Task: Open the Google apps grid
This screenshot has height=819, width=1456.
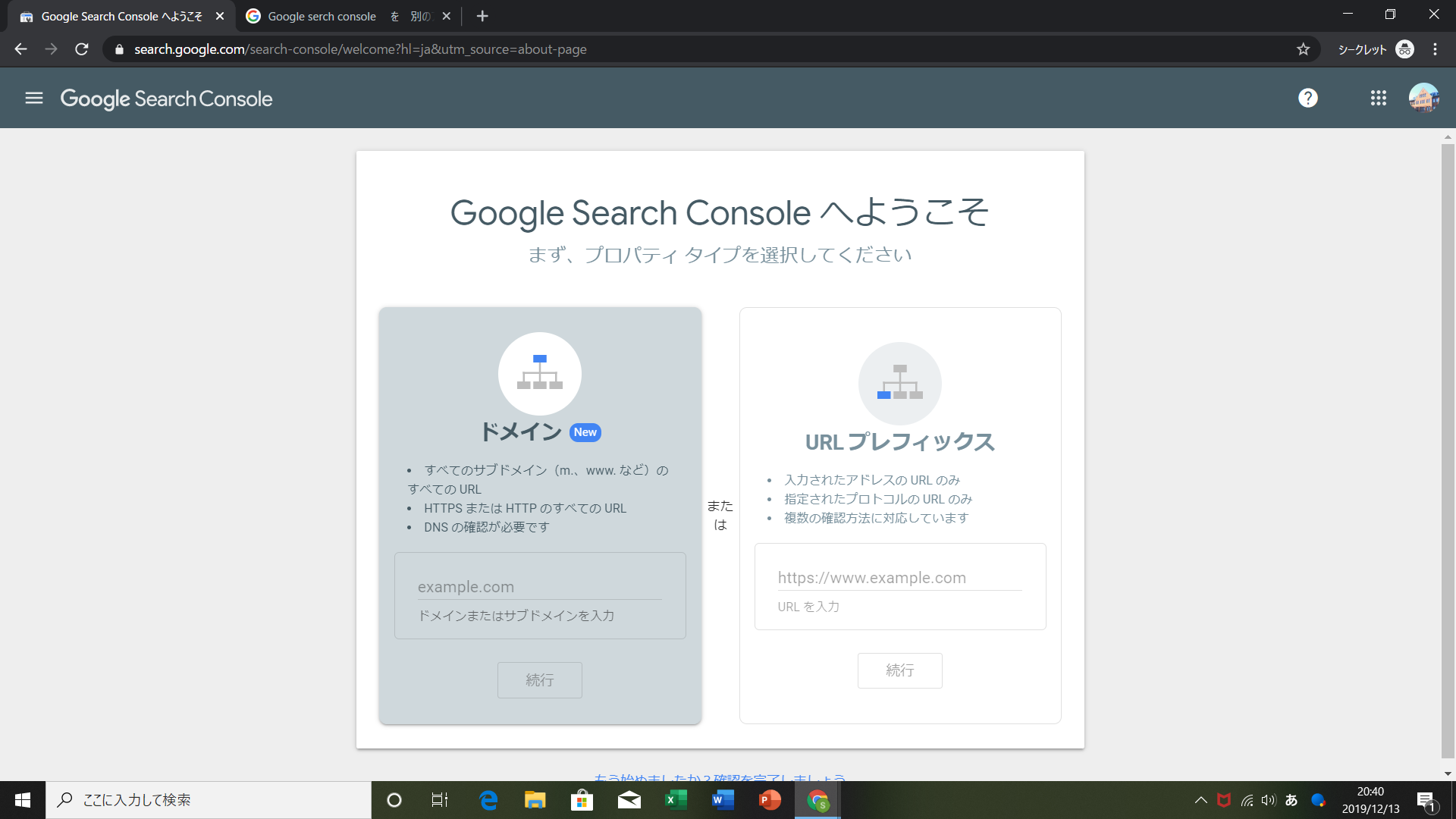Action: [x=1378, y=98]
